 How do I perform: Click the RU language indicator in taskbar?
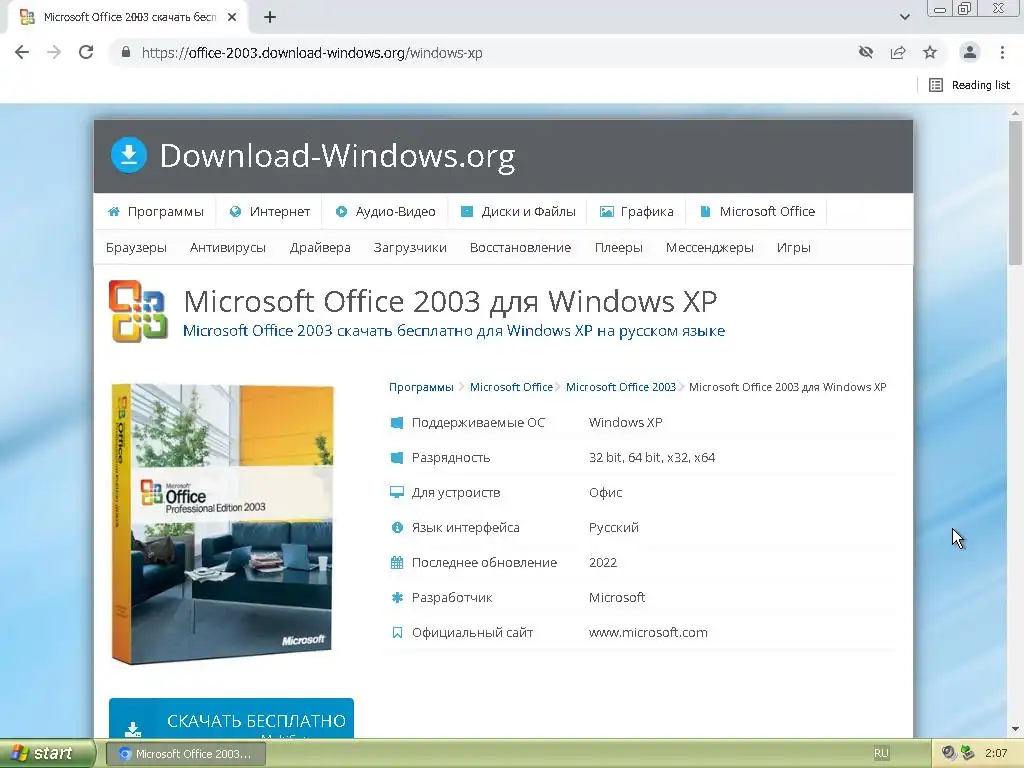(x=881, y=754)
